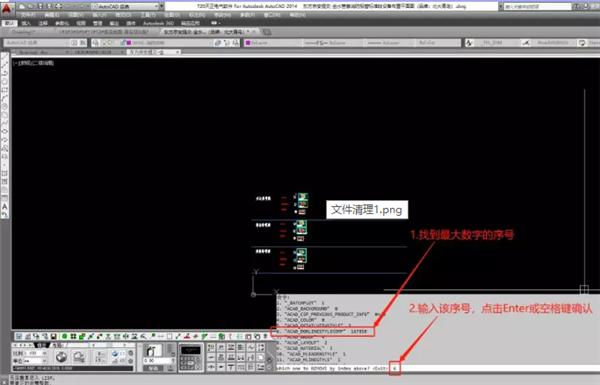Click the "ACAD_COLOR" command history line
Image resolution: width=600 pixels, height=385 pixels.
click(301, 320)
